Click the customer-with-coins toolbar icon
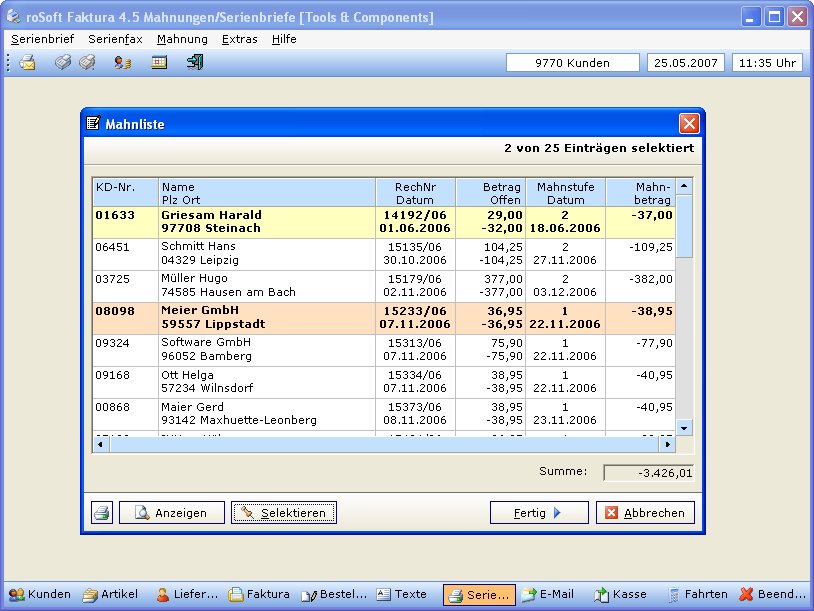 pos(123,63)
